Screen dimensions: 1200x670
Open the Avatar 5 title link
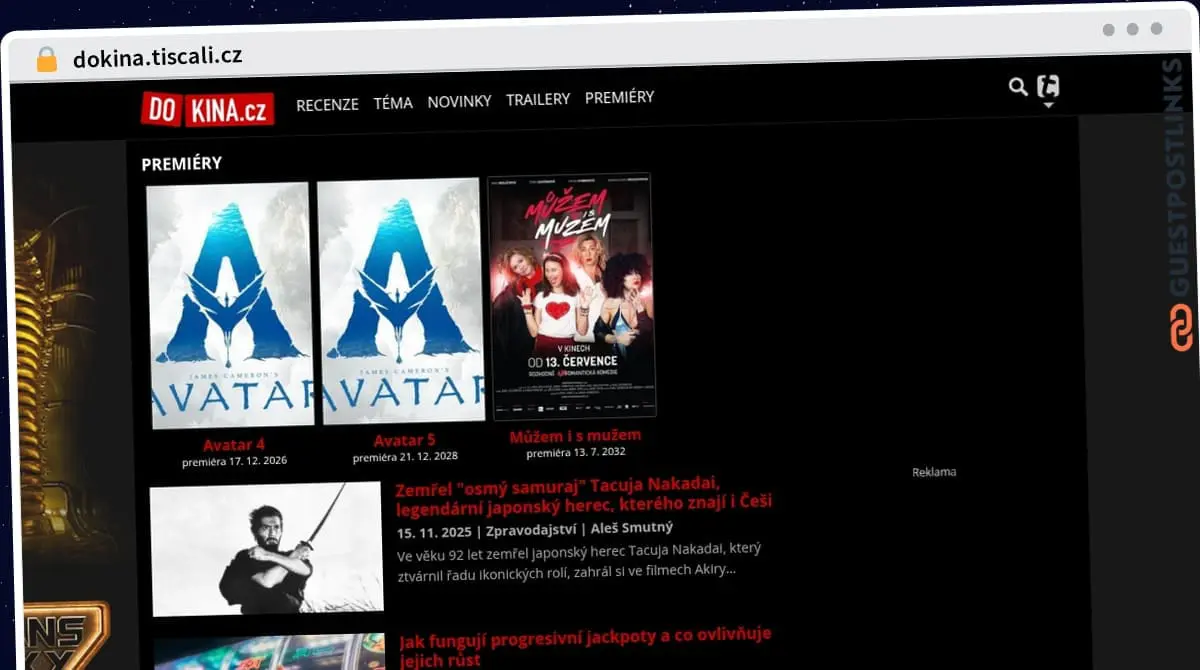404,441
